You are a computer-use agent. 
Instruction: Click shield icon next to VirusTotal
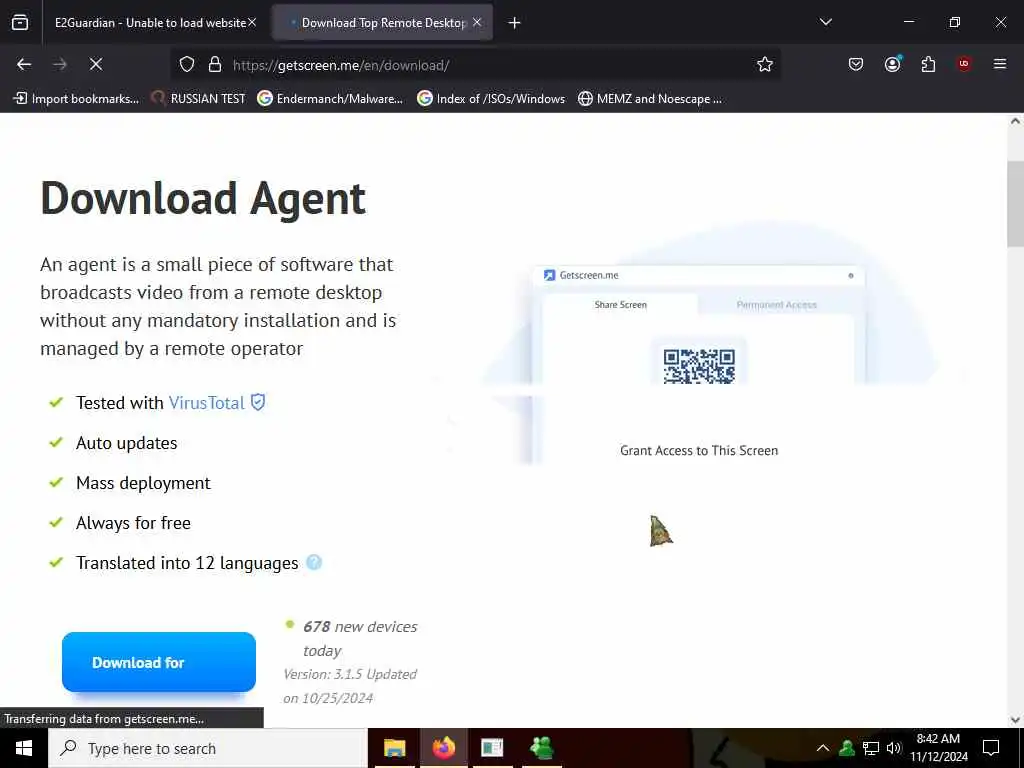coord(258,402)
